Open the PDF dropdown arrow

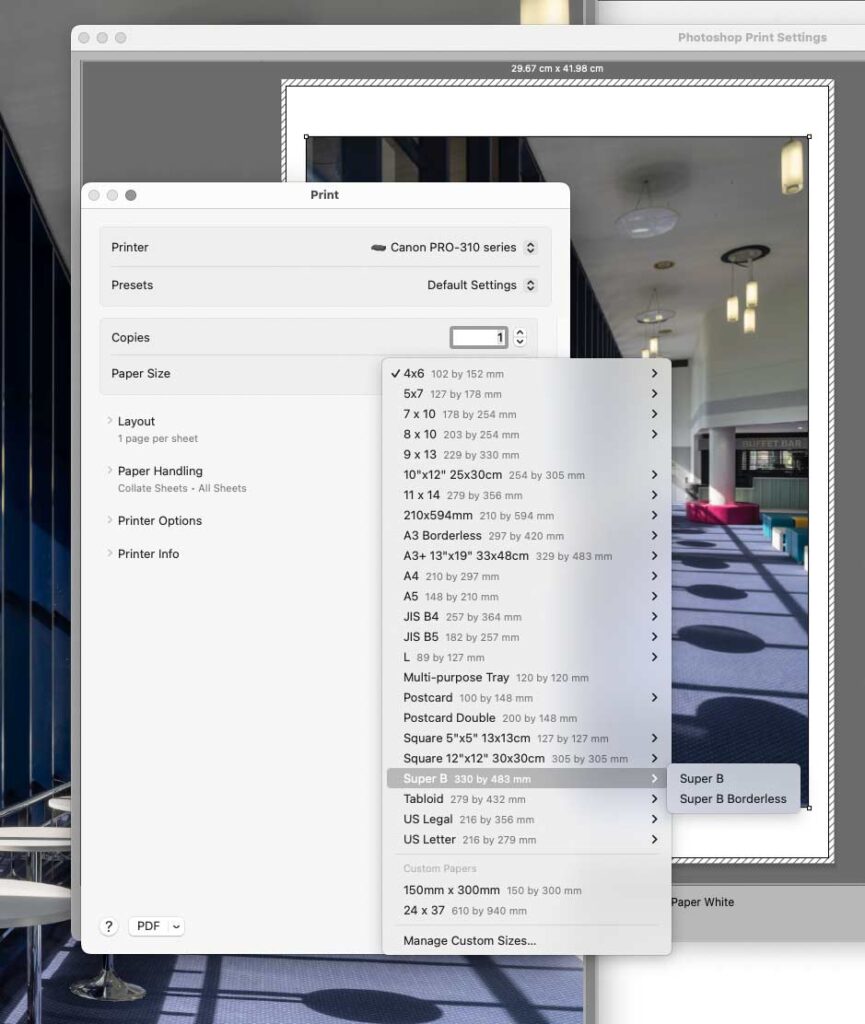pyautogui.click(x=176, y=926)
